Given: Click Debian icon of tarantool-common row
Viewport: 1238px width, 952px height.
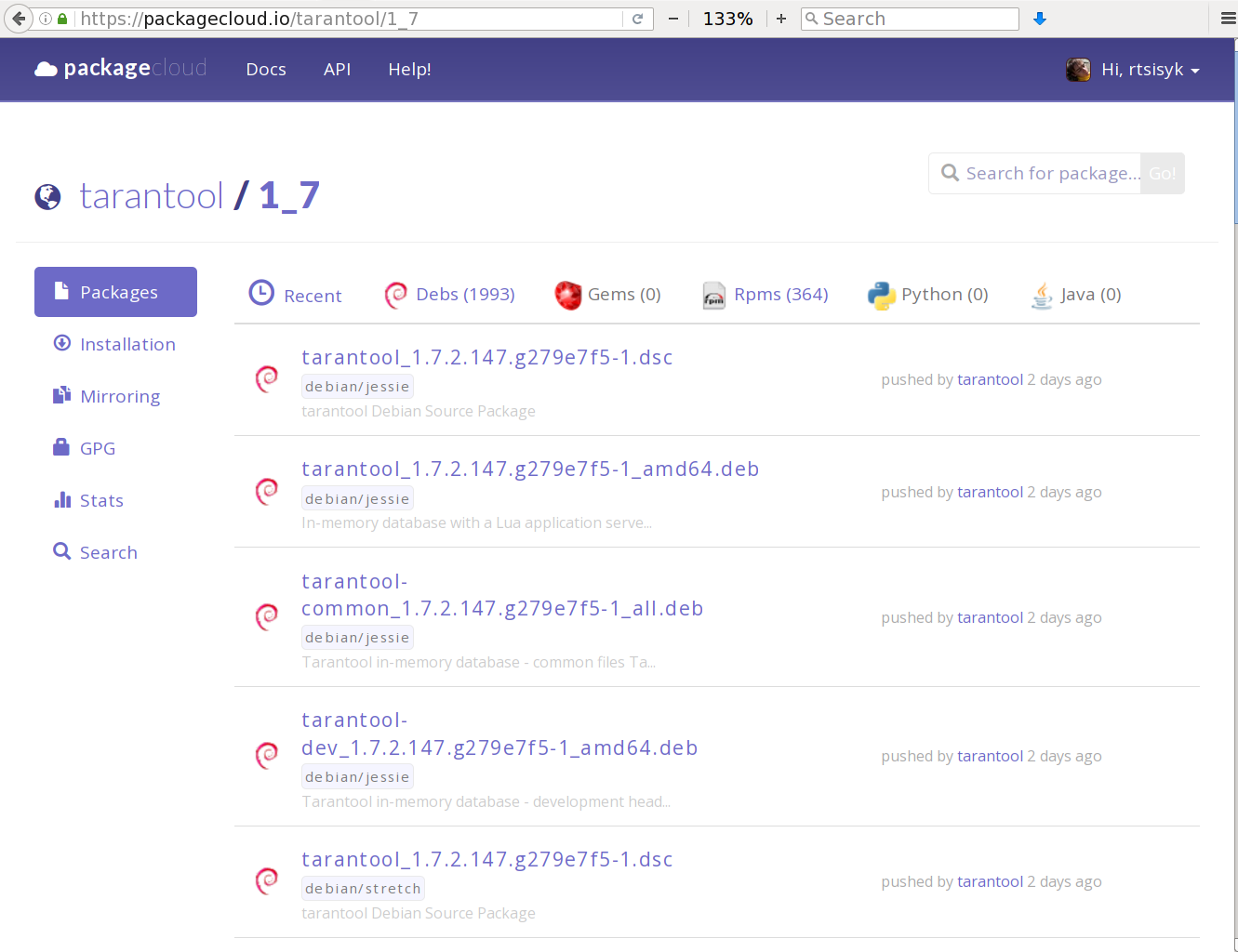Looking at the screenshot, I should 267,616.
